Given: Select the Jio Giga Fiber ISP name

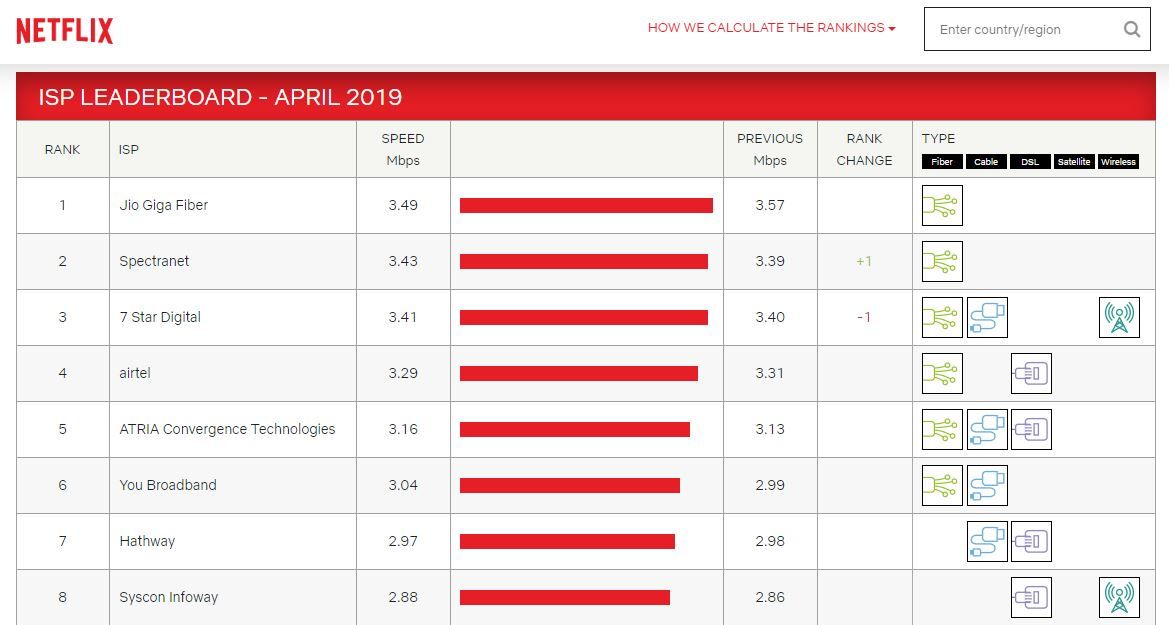Looking at the screenshot, I should pyautogui.click(x=163, y=205).
